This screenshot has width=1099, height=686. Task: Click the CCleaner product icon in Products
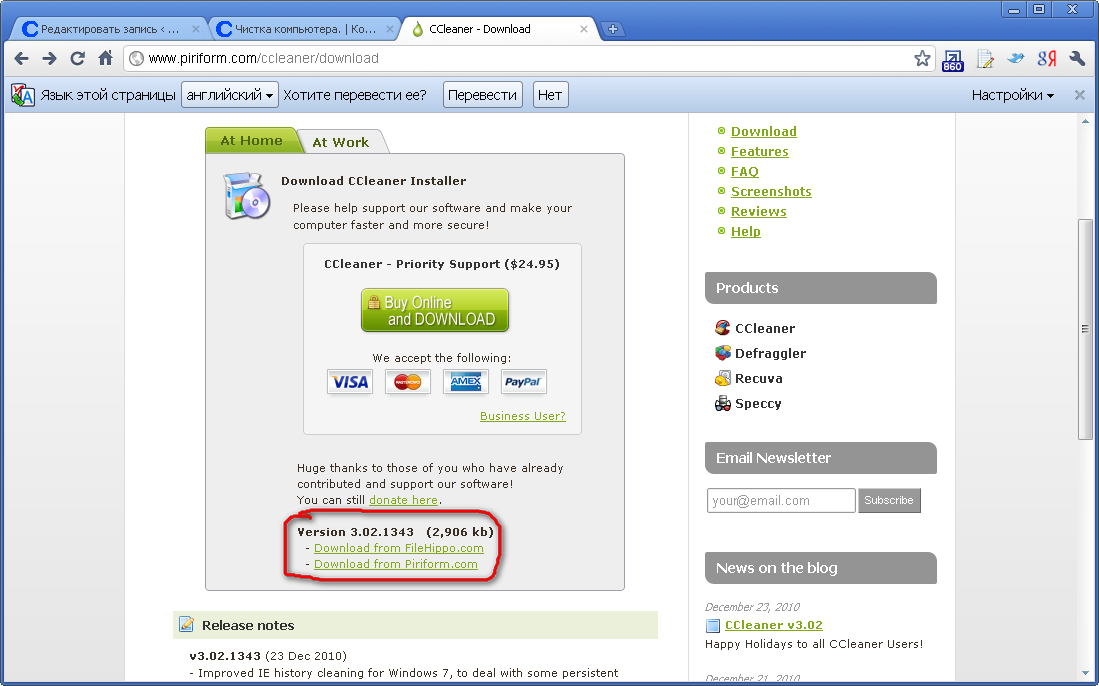tap(723, 328)
